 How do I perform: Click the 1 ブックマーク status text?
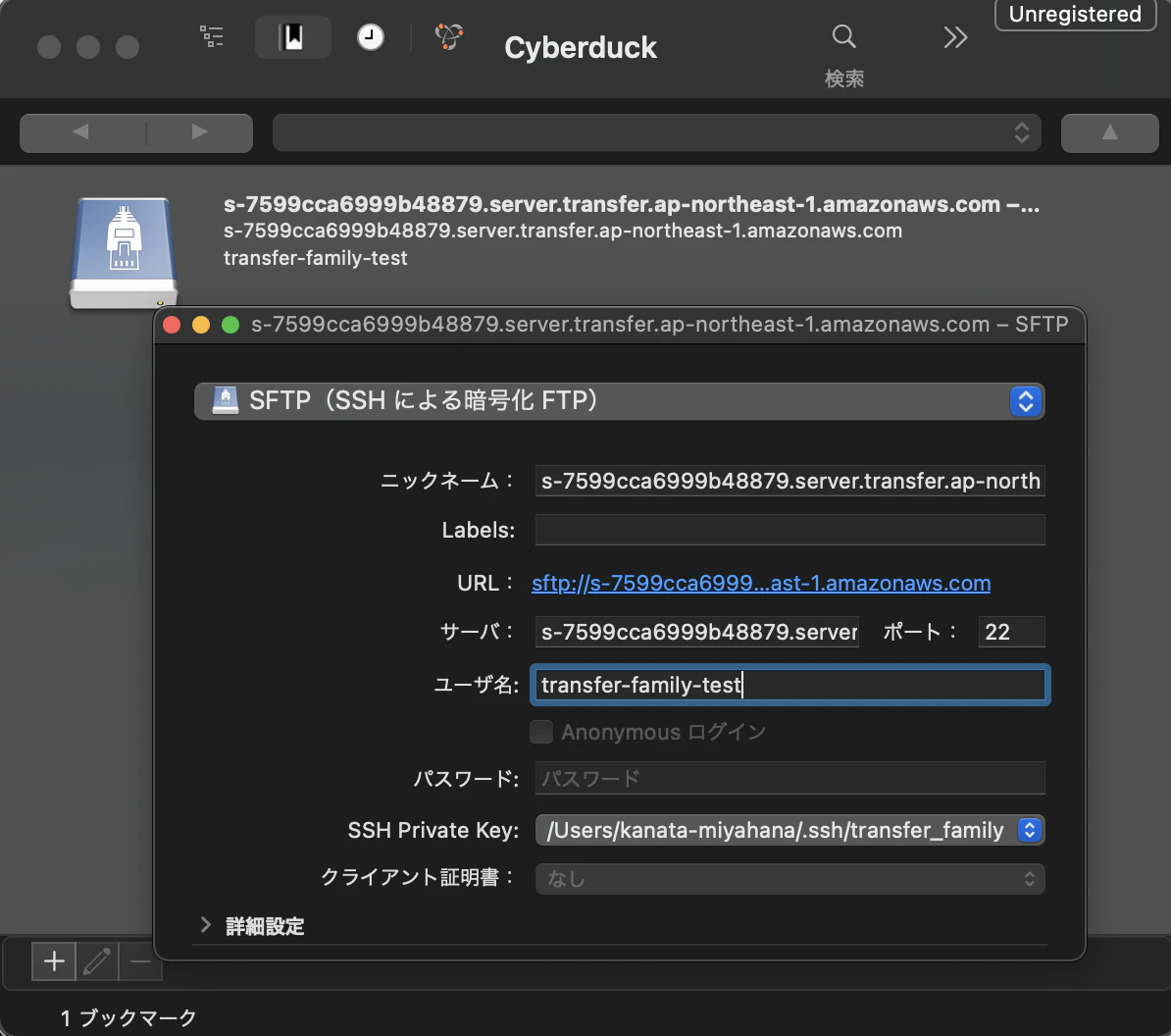click(128, 1018)
